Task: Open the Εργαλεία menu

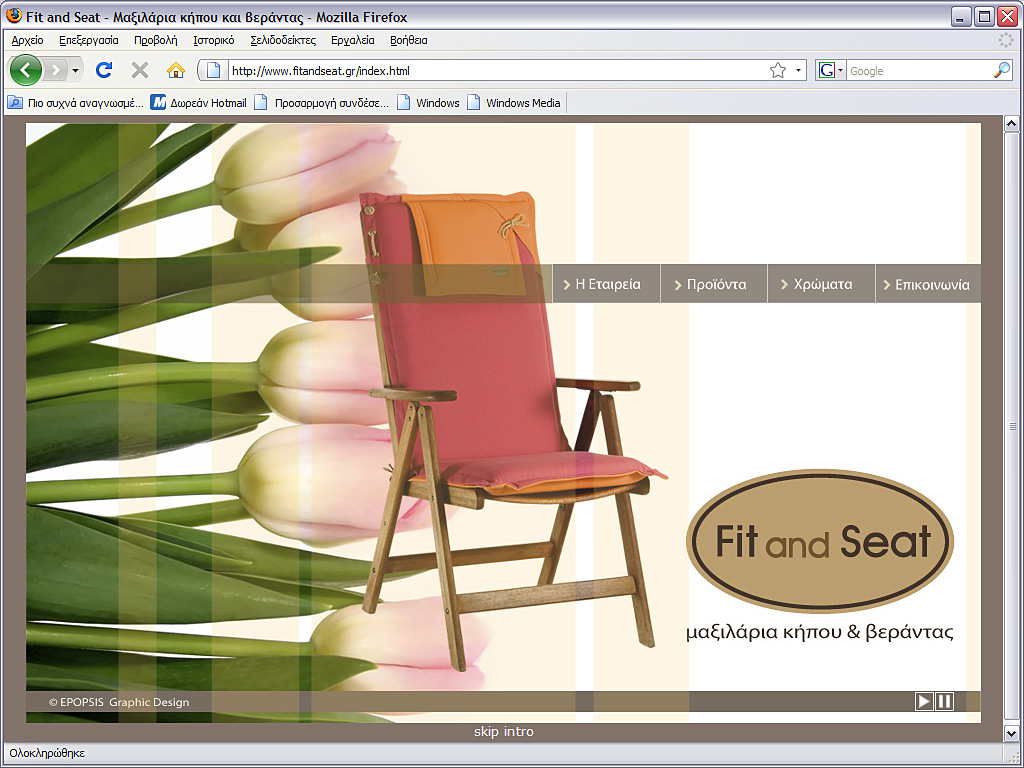Action: (353, 40)
